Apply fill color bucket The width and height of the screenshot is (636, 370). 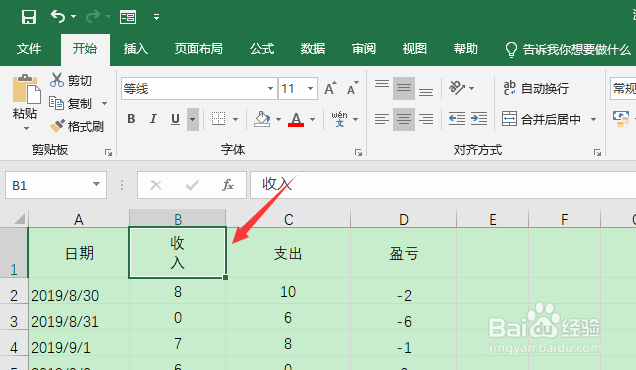262,119
